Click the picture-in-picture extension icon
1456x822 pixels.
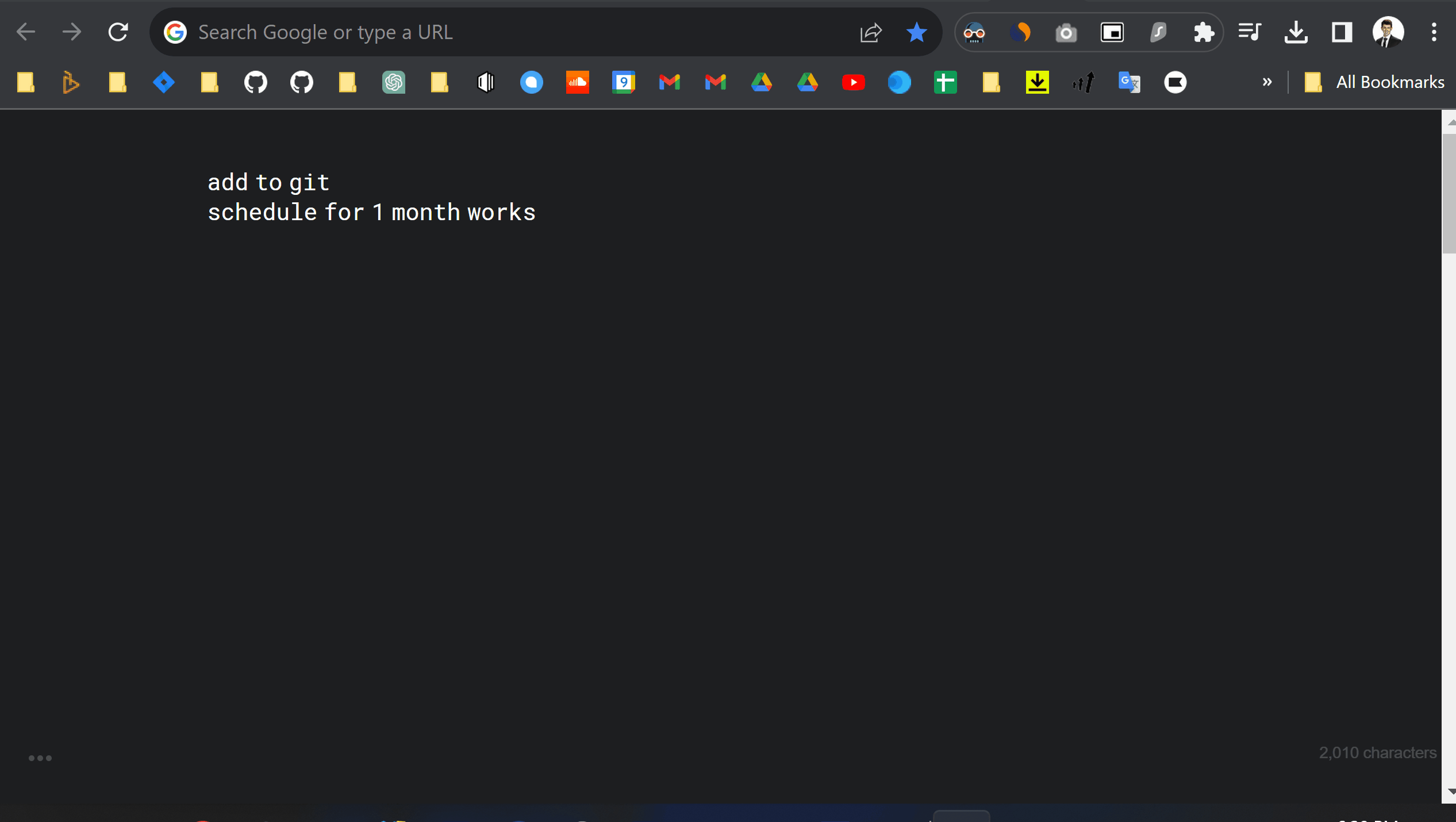coord(1112,32)
